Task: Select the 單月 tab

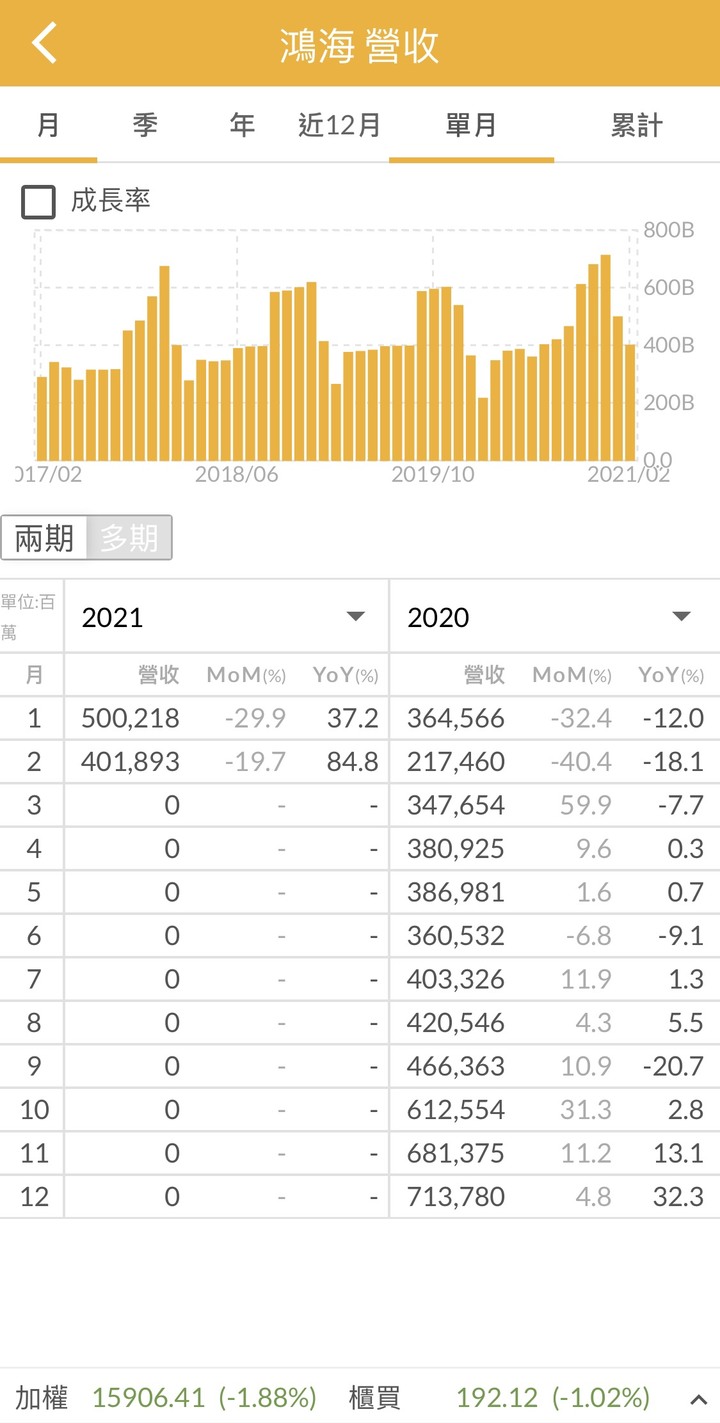Action: 471,125
